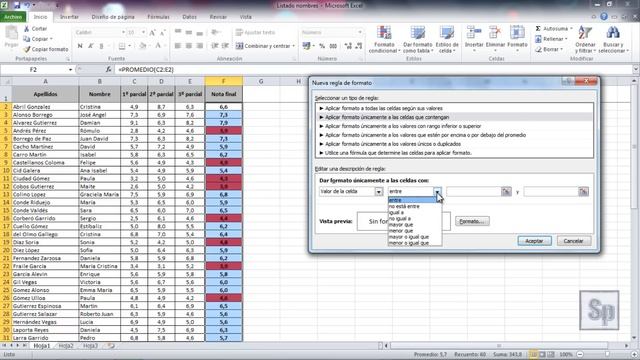Viewport: 640px width, 360px height.
Task: Choose 'igual a' from list
Action: coord(414,212)
